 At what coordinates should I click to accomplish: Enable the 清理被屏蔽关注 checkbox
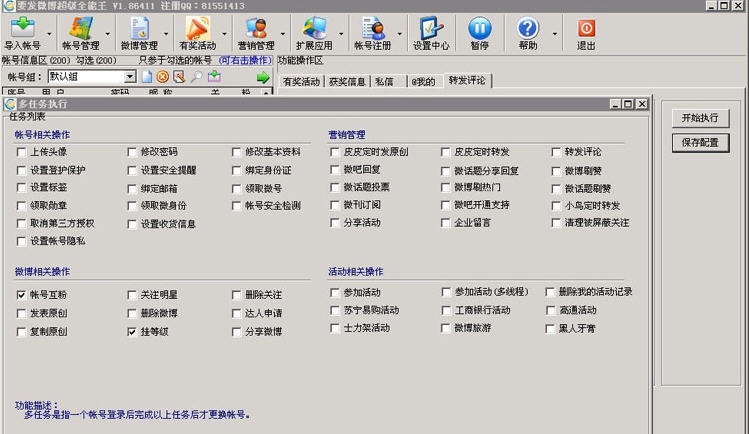coord(556,223)
